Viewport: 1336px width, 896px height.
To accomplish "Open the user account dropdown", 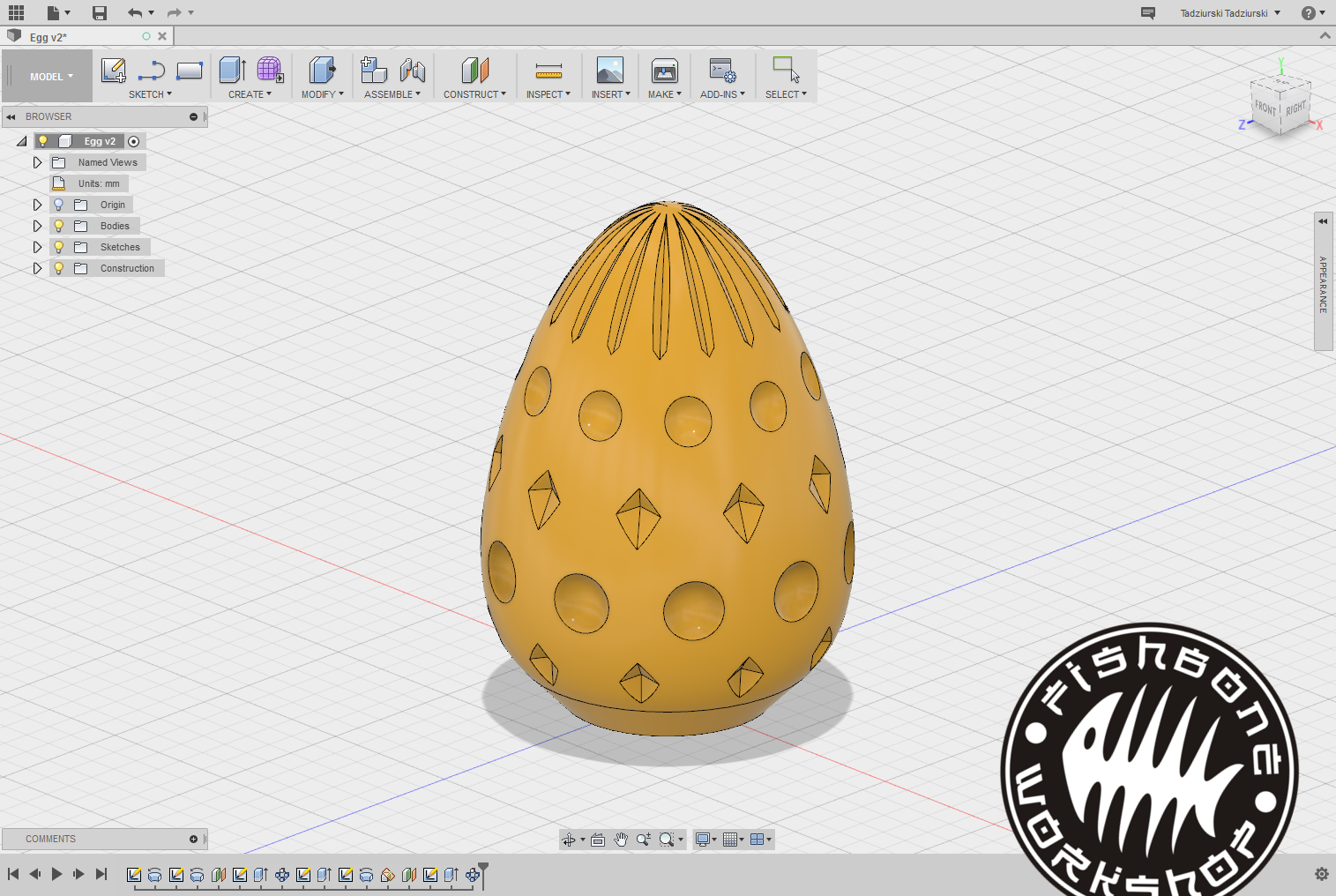I will [1230, 13].
